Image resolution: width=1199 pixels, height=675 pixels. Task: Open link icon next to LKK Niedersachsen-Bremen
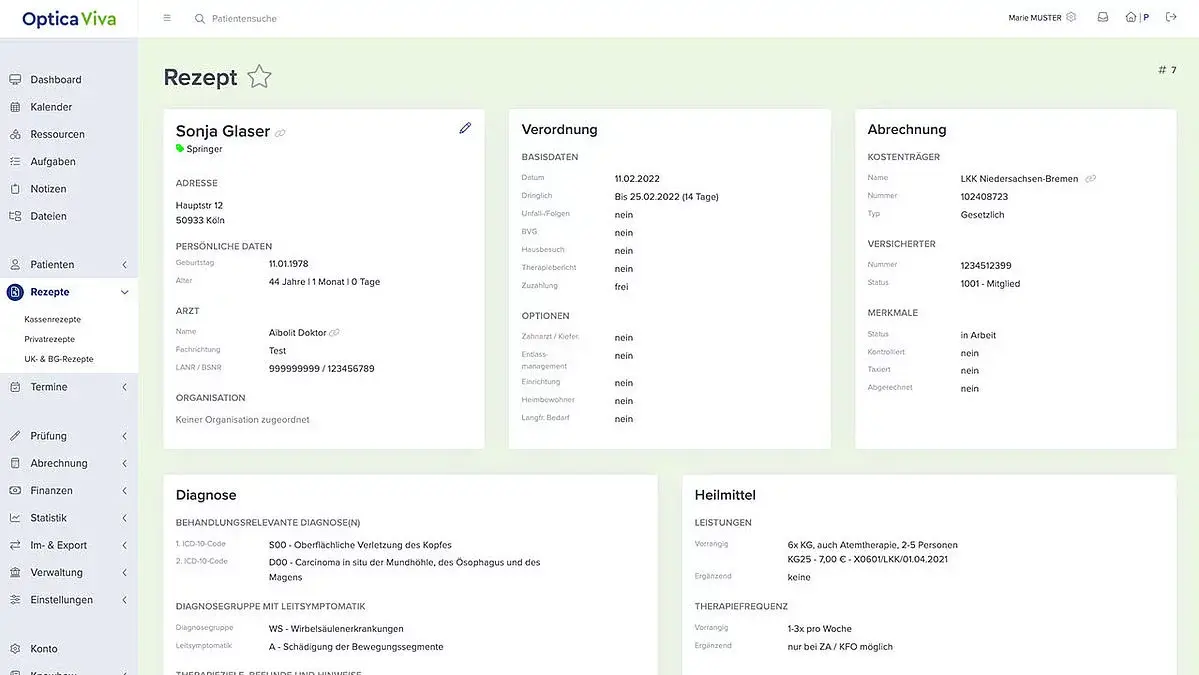point(1090,179)
